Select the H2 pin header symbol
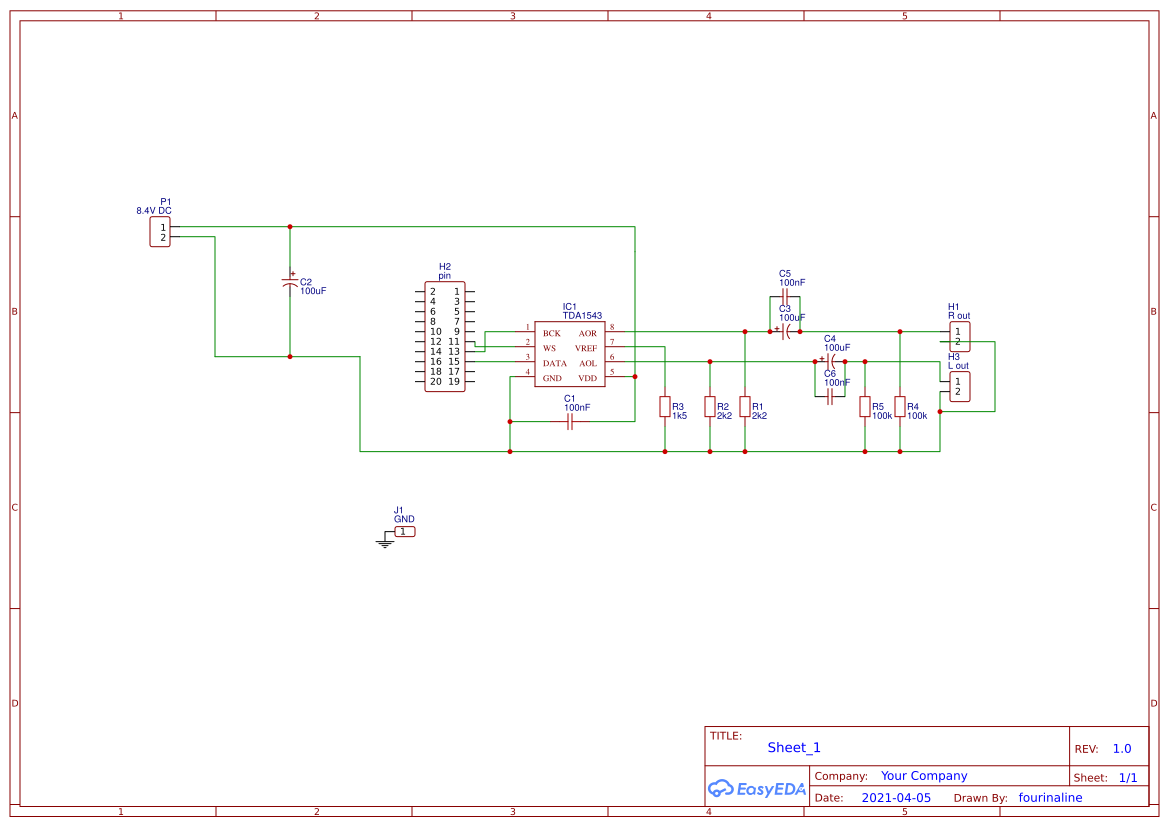 445,335
